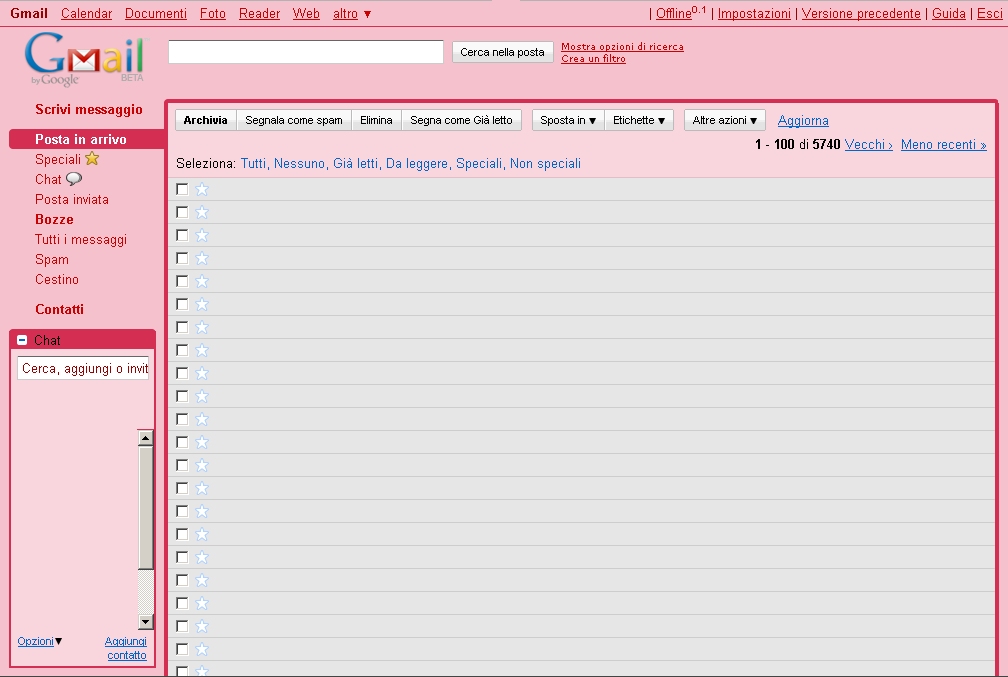Viewport: 1008px width, 677px height.
Task: Select the fourth message row's checkbox
Action: click(182, 258)
